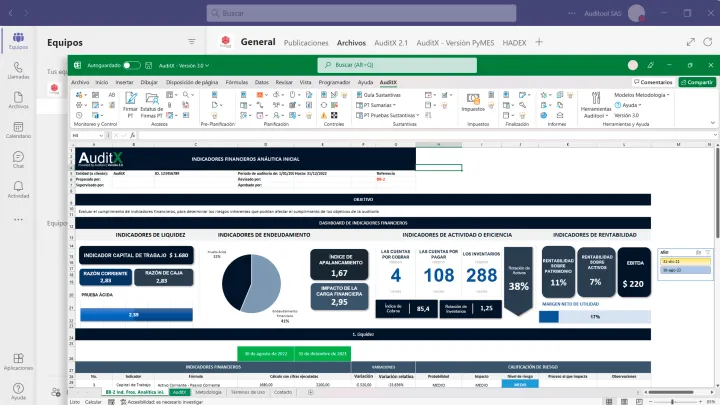Open the PT Pruebas Sustantivas dropdown
This screenshot has width=720, height=405.
coord(388,115)
